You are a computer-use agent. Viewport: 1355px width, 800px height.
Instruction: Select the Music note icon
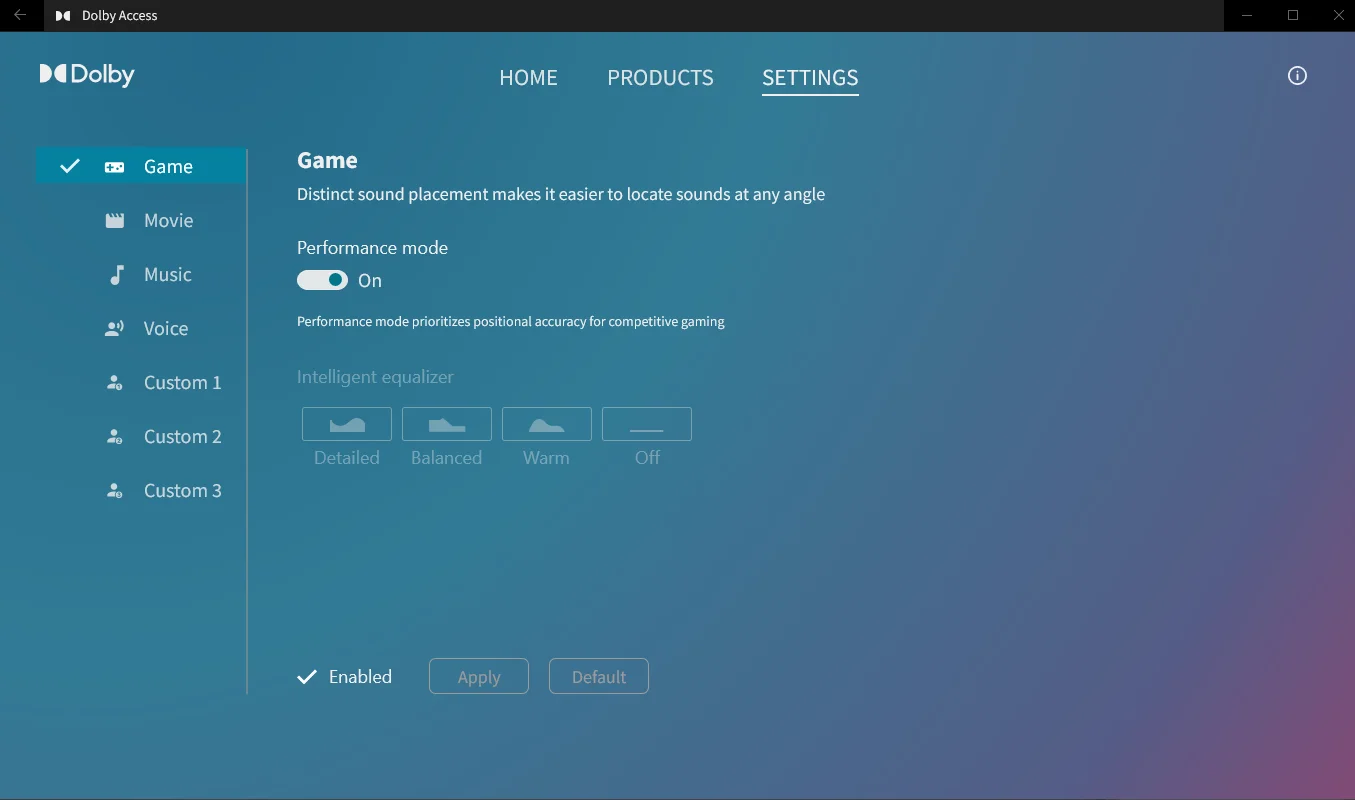pyautogui.click(x=116, y=275)
